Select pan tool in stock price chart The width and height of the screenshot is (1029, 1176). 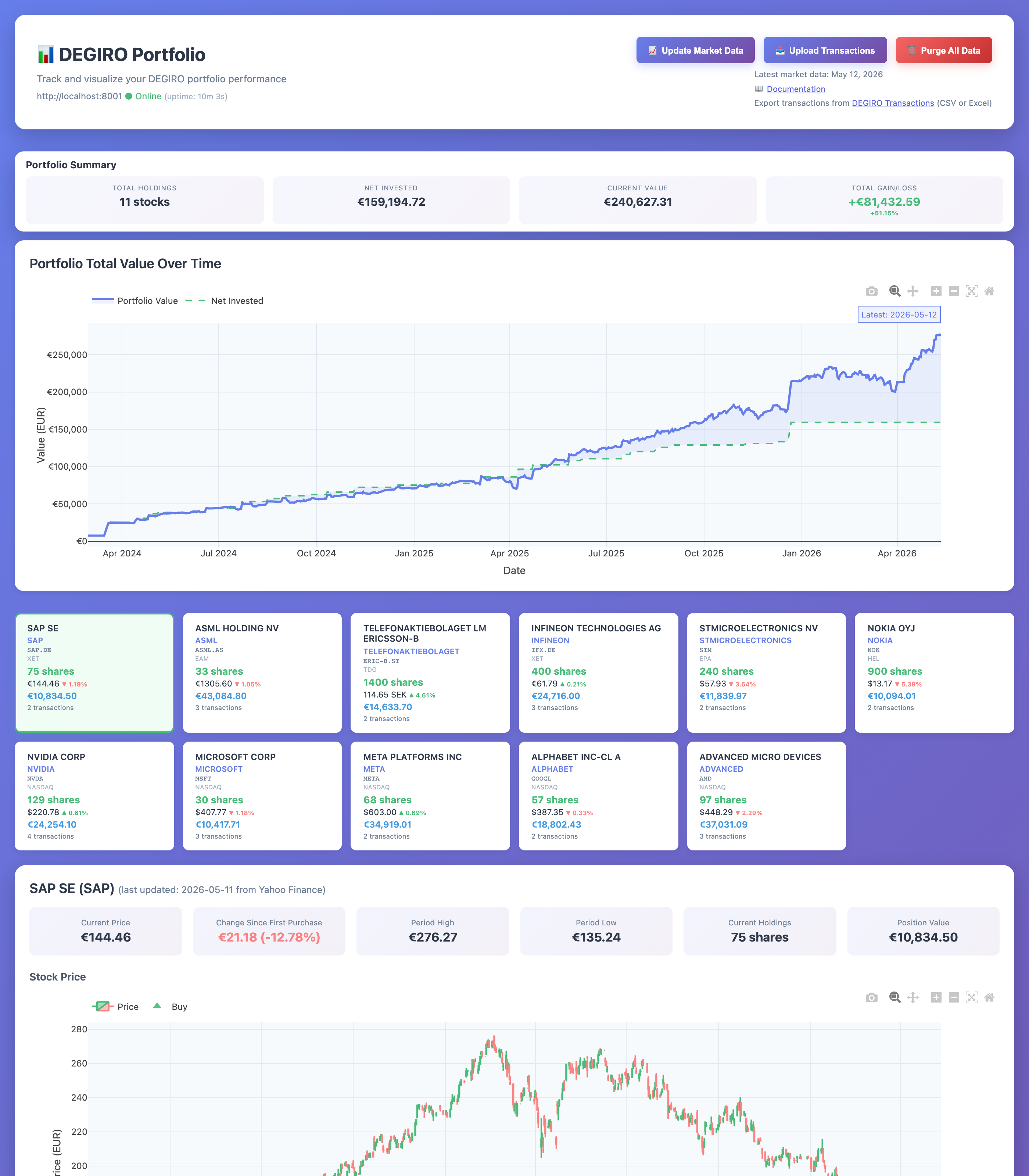[x=913, y=997]
